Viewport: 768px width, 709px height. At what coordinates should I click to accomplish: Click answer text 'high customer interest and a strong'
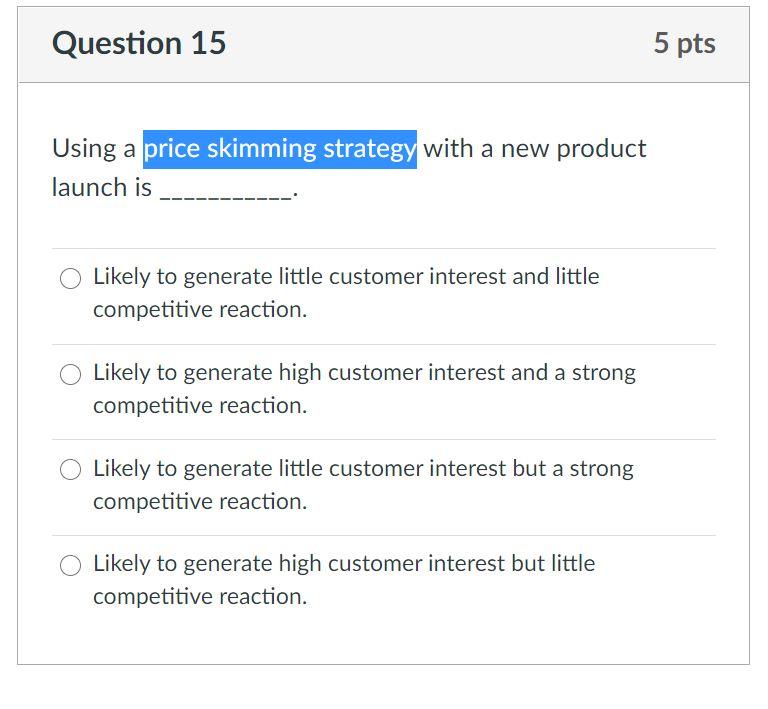coord(457,373)
